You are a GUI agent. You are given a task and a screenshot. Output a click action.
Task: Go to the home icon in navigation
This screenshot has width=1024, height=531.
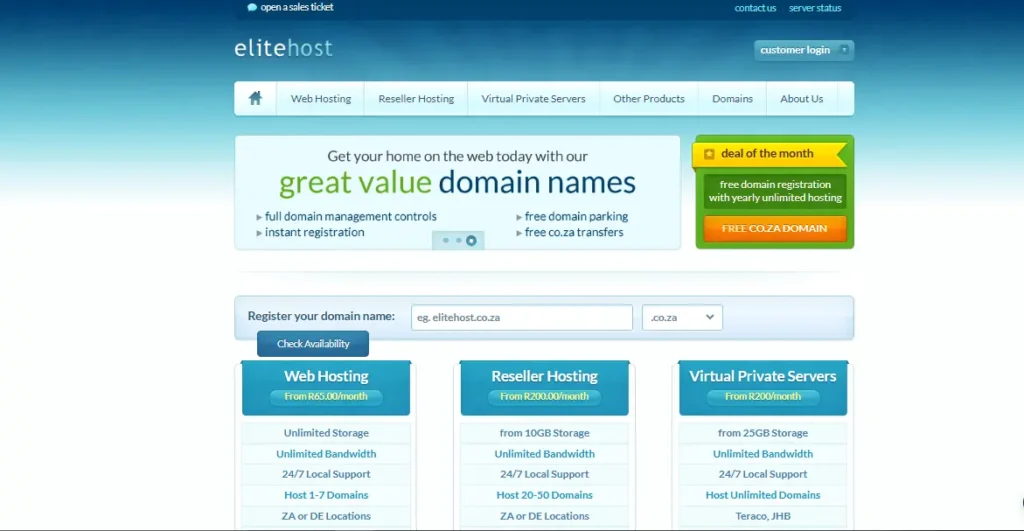255,98
